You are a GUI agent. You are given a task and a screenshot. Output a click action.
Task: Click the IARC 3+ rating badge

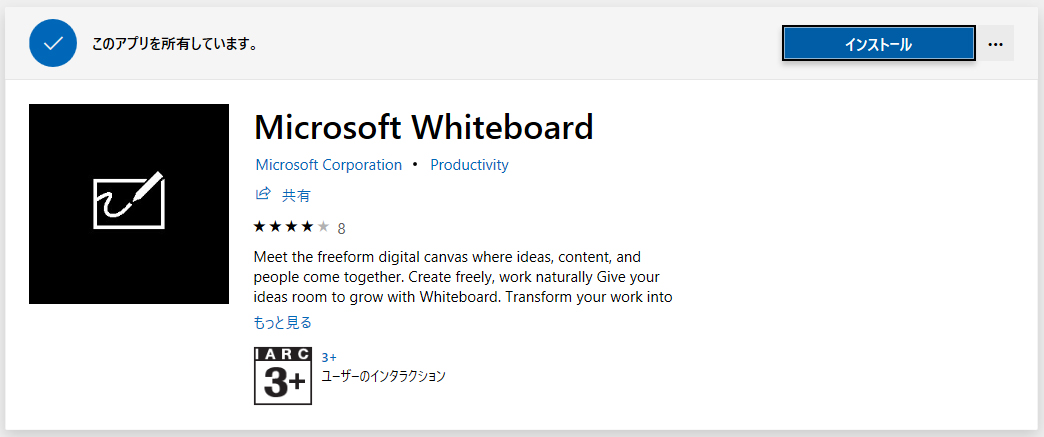click(283, 376)
